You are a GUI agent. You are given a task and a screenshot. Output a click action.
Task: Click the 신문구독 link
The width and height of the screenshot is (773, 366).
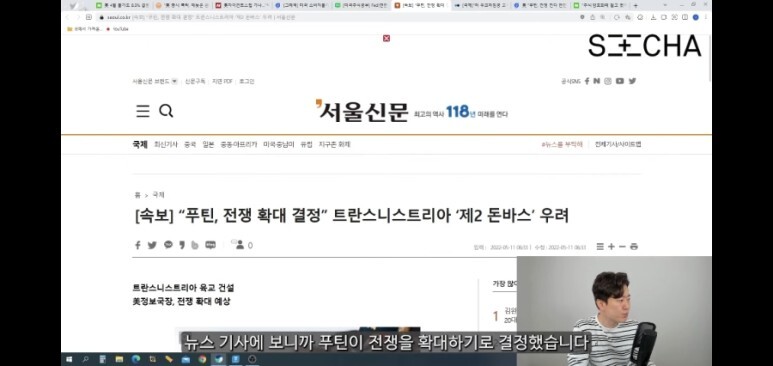(195, 81)
